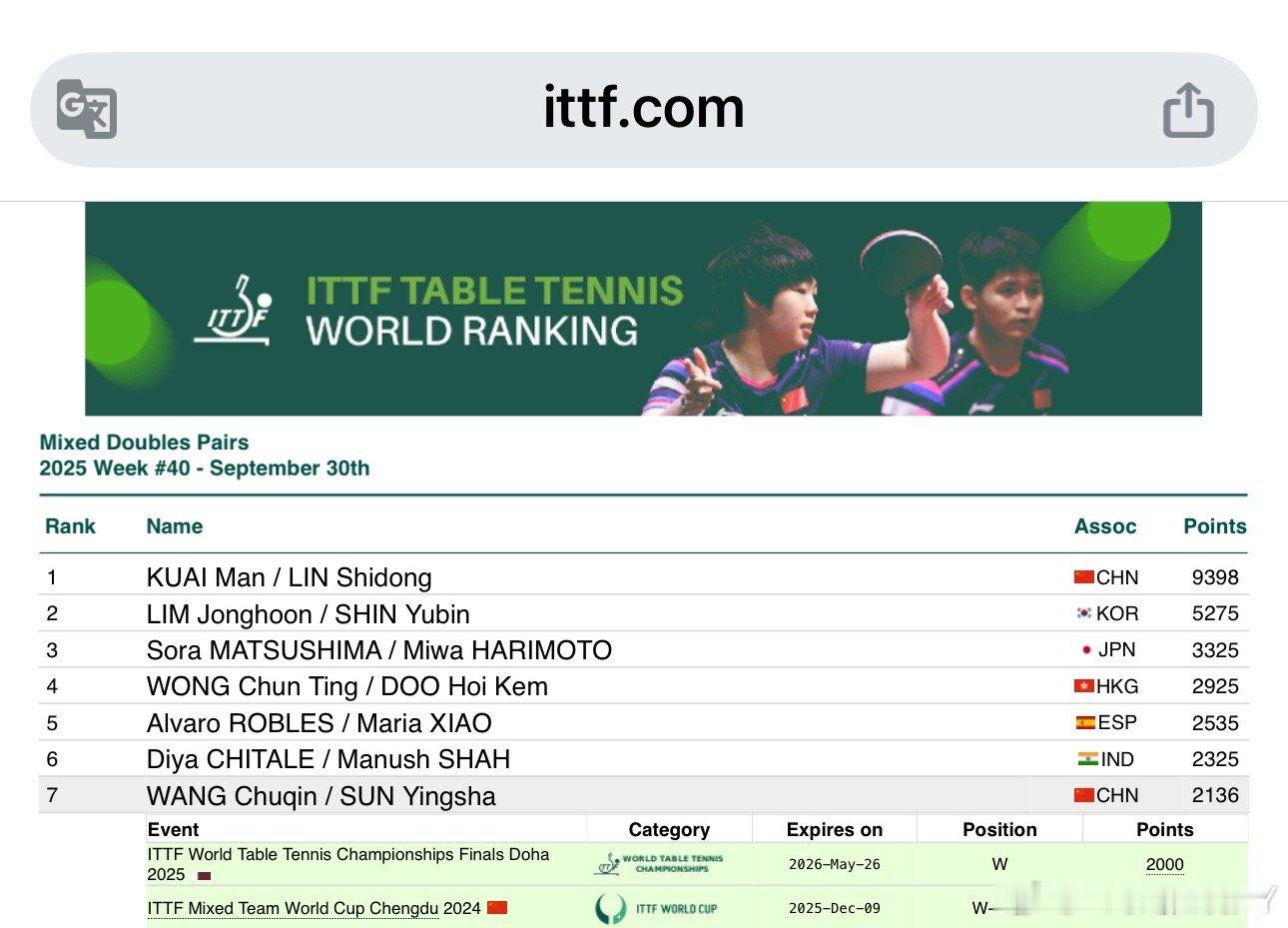The width and height of the screenshot is (1288, 928).
Task: Click the Spain flag icon
Action: pyautogui.click(x=1086, y=723)
